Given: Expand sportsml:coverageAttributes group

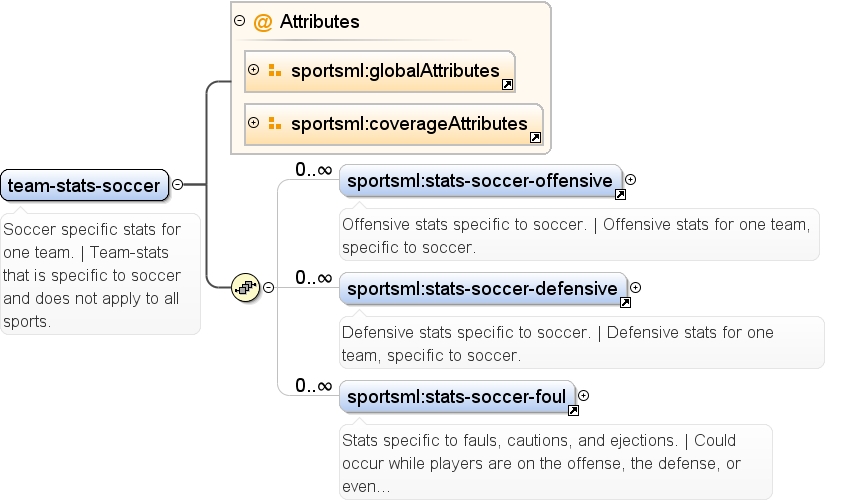Looking at the screenshot, I should (x=253, y=122).
